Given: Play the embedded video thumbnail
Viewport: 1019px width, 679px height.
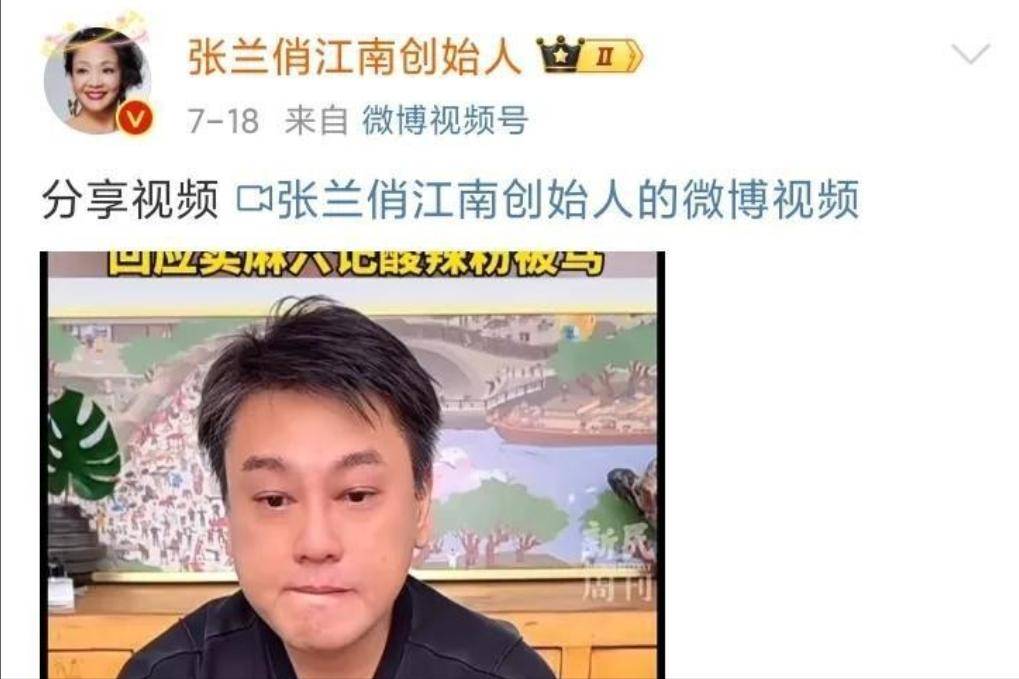Looking at the screenshot, I should tap(352, 465).
